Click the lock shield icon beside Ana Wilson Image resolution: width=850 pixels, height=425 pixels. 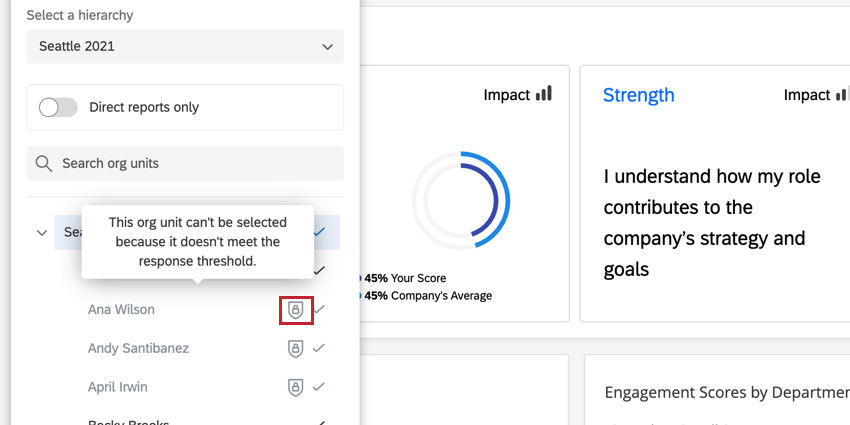[x=295, y=310]
